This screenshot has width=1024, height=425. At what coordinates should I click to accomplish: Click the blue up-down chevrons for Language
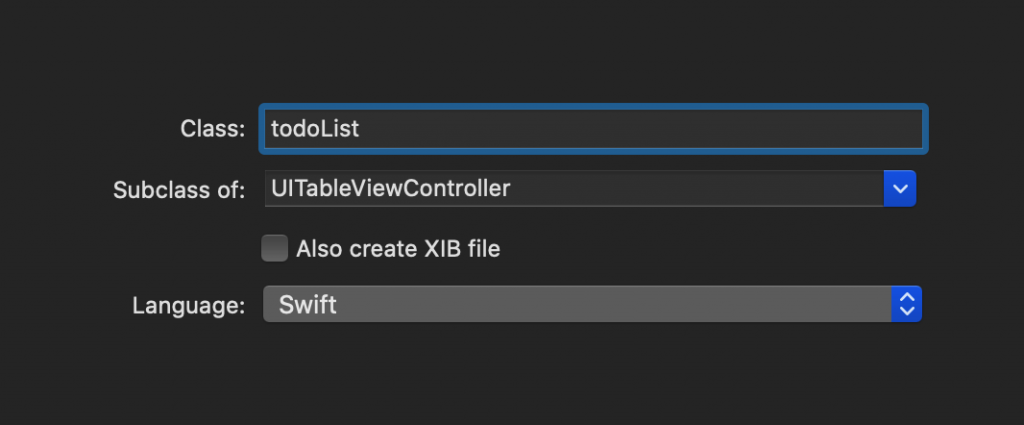coord(906,305)
